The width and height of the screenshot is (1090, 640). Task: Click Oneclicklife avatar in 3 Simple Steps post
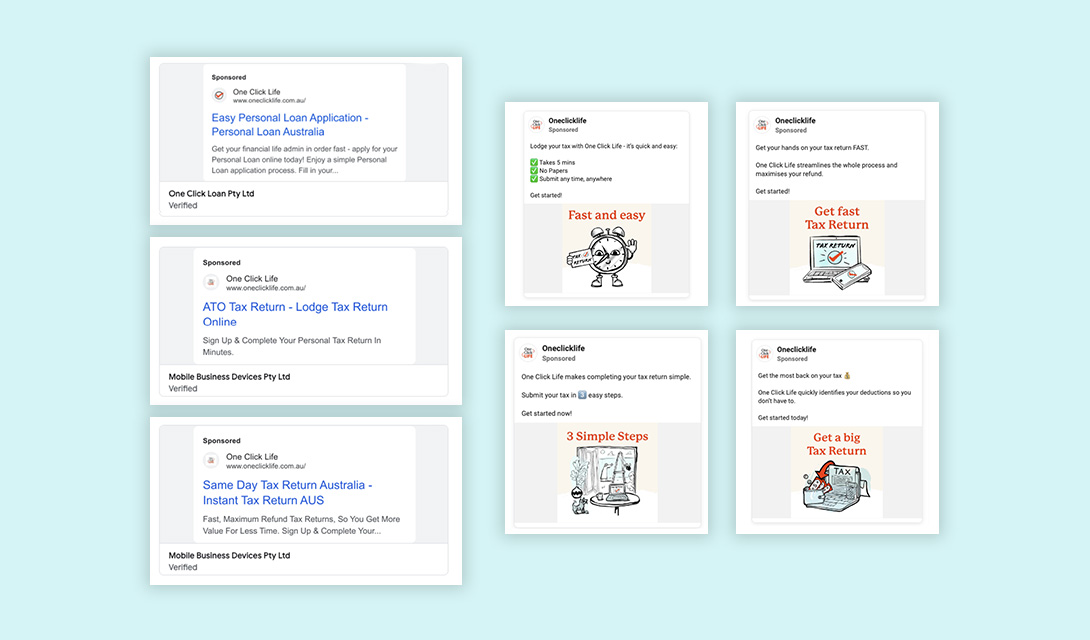[x=528, y=352]
